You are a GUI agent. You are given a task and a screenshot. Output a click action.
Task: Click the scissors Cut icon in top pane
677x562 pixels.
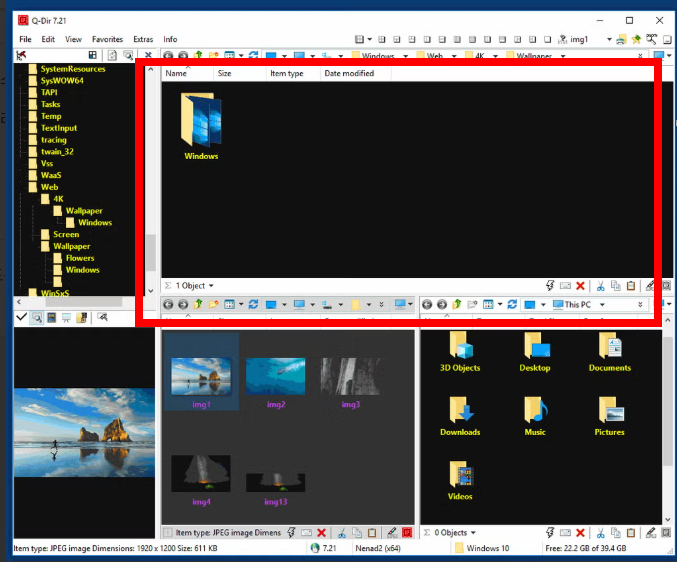600,286
